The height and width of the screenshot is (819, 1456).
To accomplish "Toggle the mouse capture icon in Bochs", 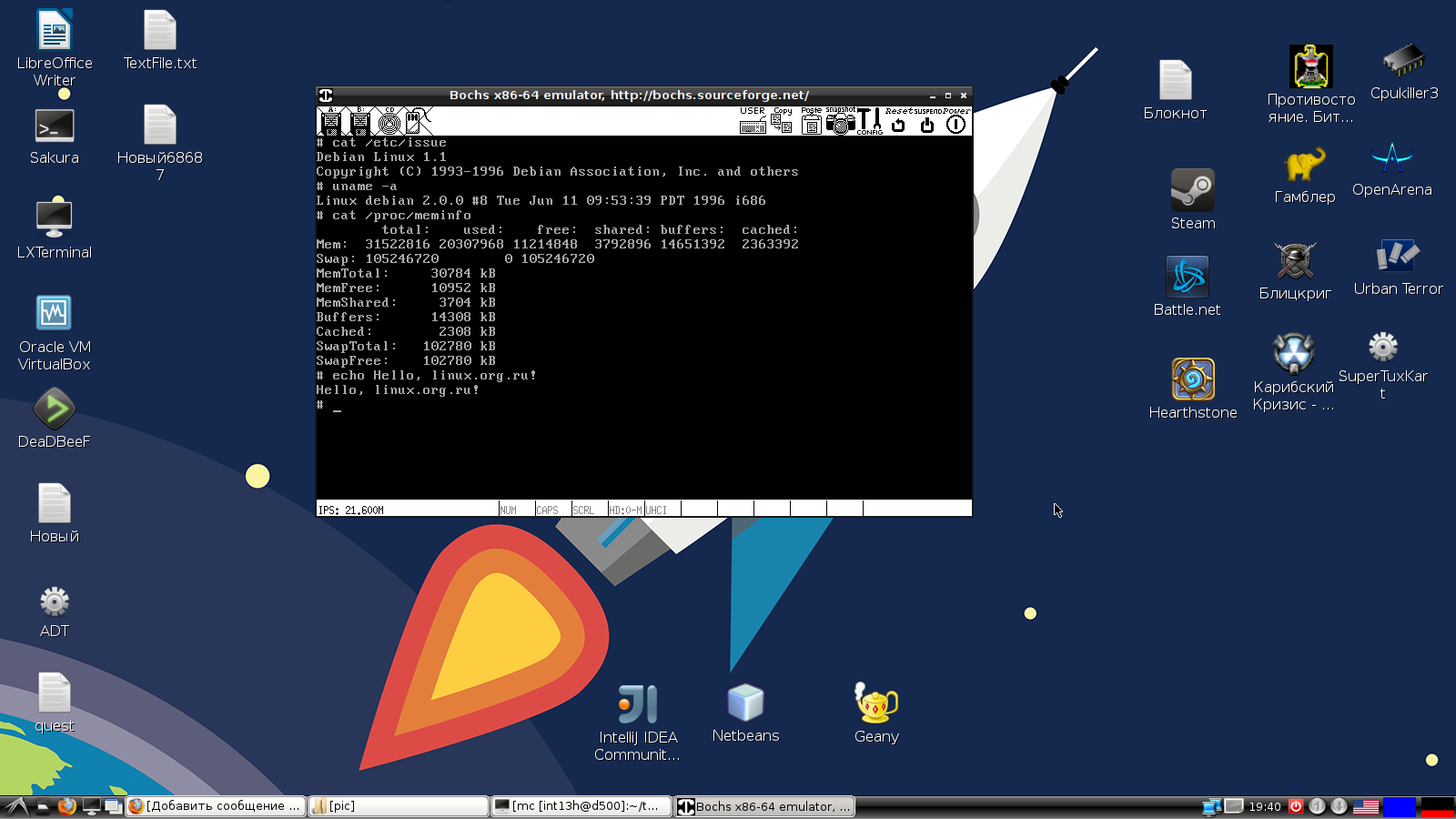I will pyautogui.click(x=418, y=121).
